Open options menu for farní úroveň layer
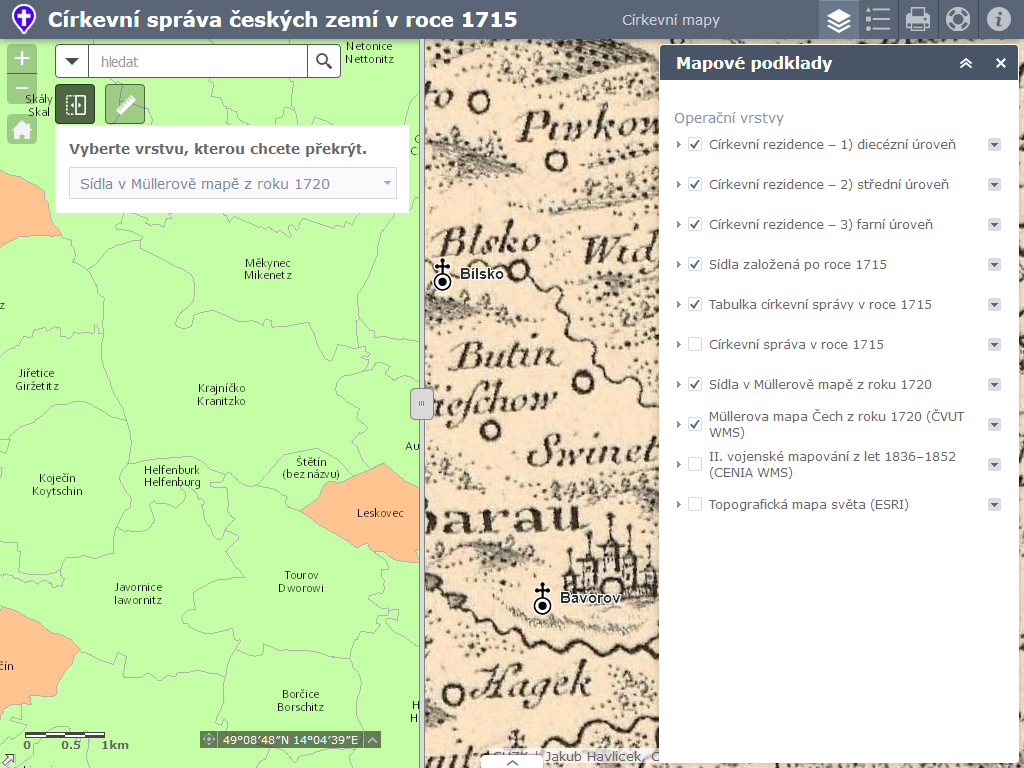The height and width of the screenshot is (768, 1024). (x=994, y=225)
